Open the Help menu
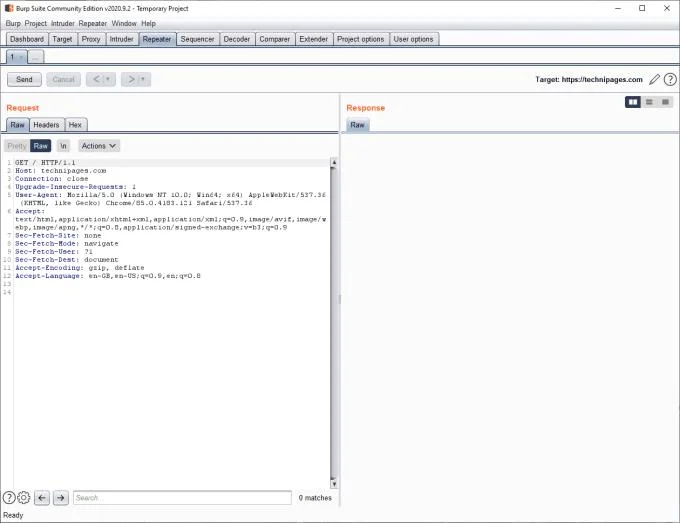680x523 pixels. point(148,23)
